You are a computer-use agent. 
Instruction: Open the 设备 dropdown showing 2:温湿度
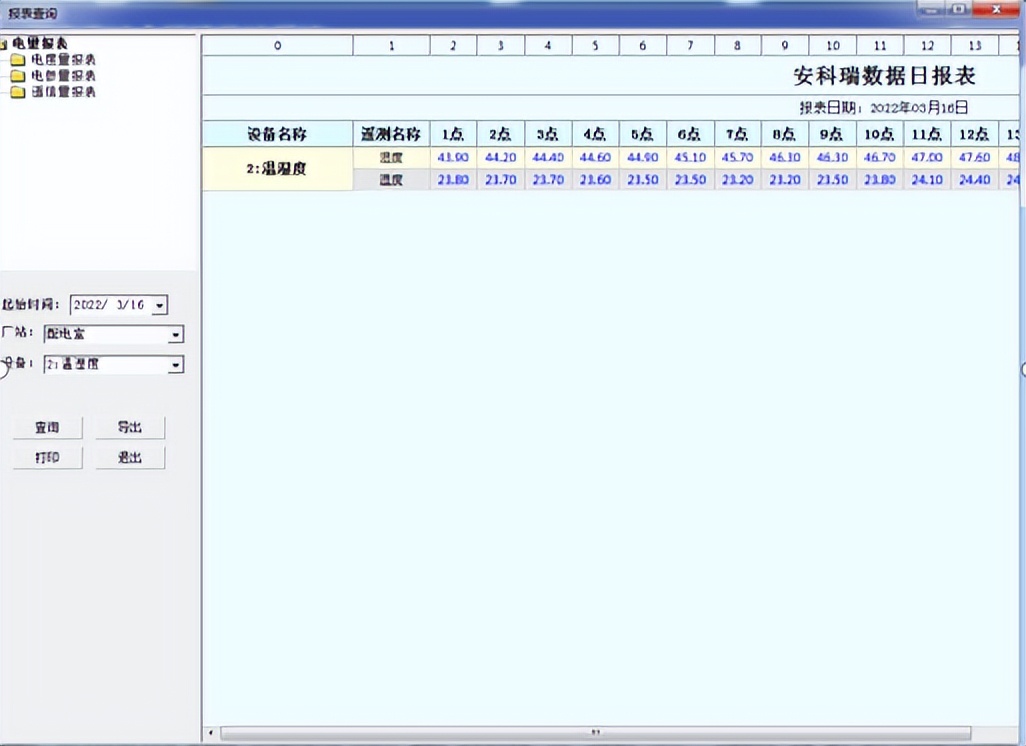176,366
